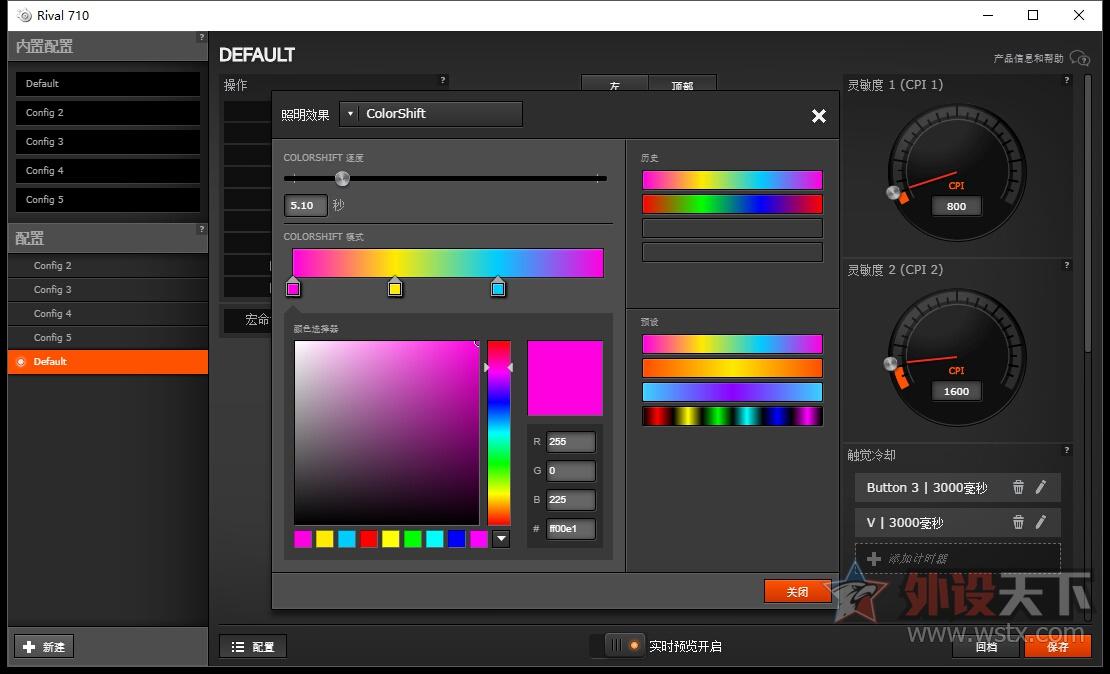1110x674 pixels.
Task: Click the B value field showing 225
Action: click(571, 500)
